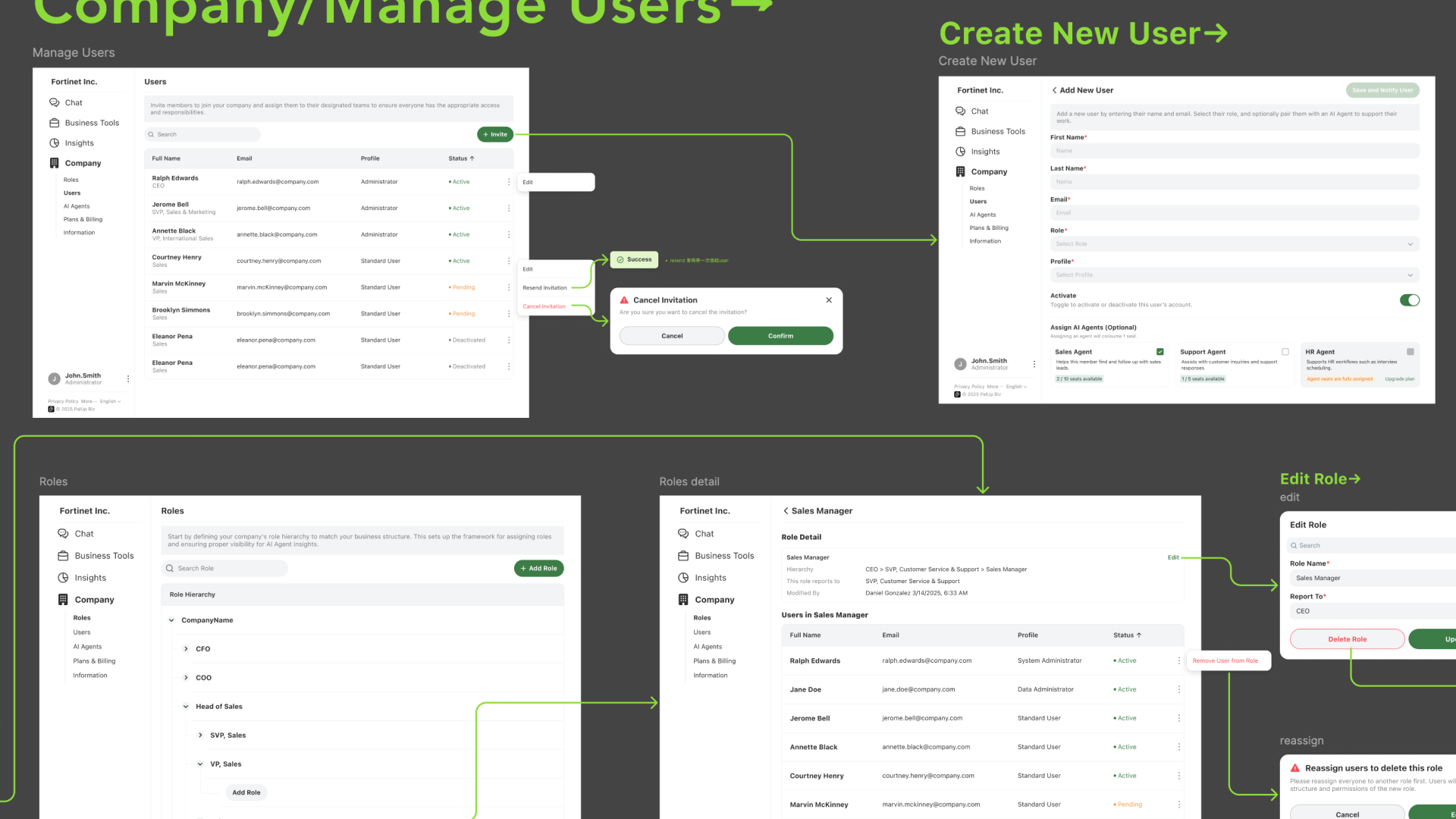Screen dimensions: 1456x819
Task: Open Chat icon in Roles detail sidebar
Action: coord(683,534)
